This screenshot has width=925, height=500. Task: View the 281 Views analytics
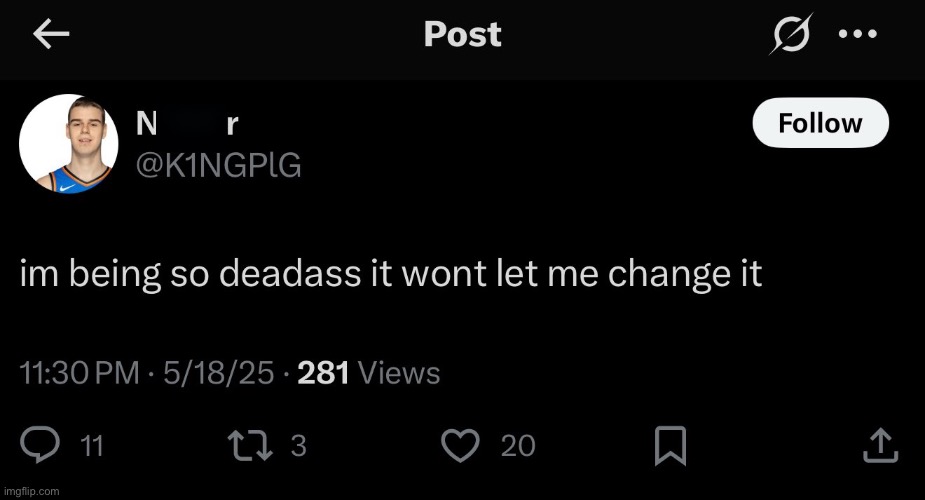pos(369,373)
